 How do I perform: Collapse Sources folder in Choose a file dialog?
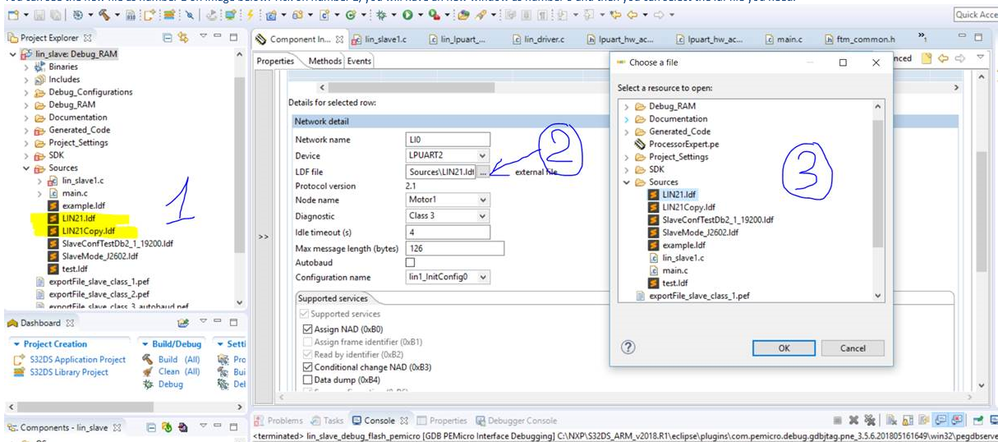click(x=627, y=182)
